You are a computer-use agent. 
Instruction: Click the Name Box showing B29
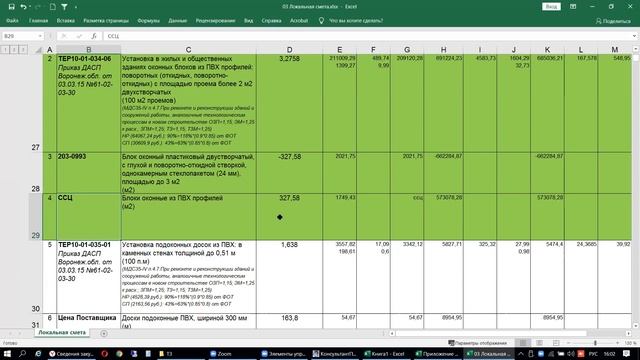tap(20, 36)
